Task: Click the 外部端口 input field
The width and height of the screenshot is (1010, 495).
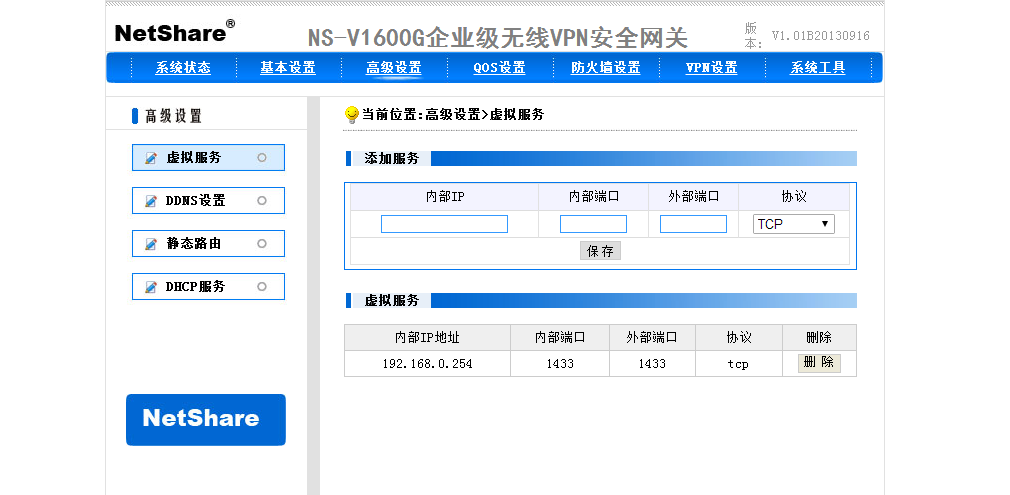Action: click(x=693, y=224)
